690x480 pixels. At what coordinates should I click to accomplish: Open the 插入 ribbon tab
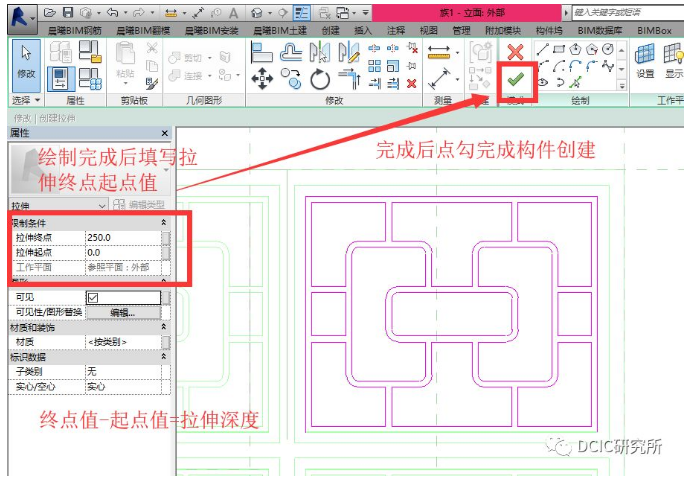363,30
